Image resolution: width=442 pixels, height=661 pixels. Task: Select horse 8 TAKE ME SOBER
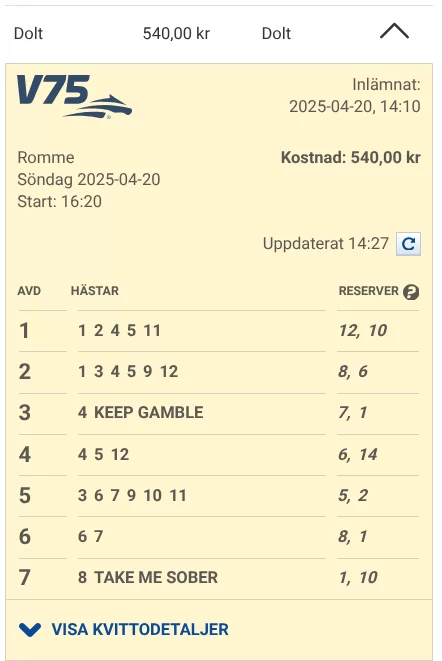148,578
